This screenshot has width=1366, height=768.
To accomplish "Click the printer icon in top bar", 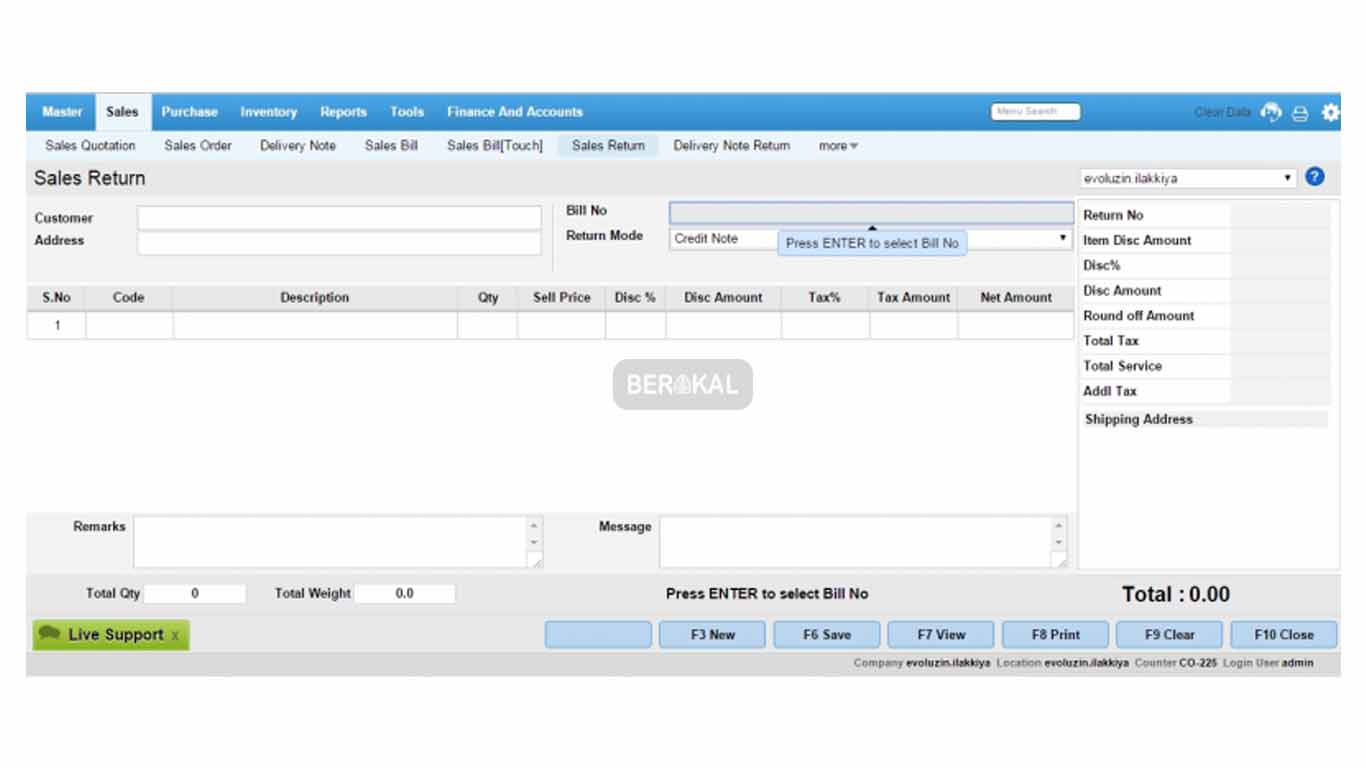I will (1300, 113).
